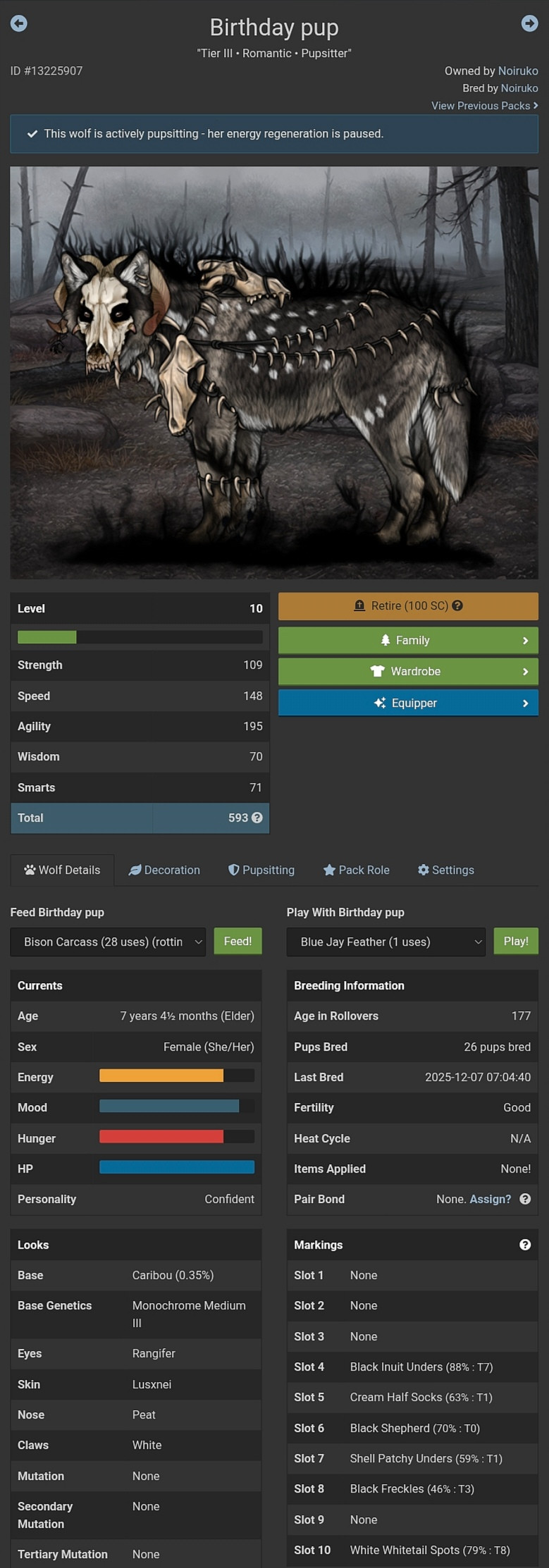Viewport: 549px width, 1568px height.
Task: Switch to the Pack Role tab
Action: [x=356, y=870]
